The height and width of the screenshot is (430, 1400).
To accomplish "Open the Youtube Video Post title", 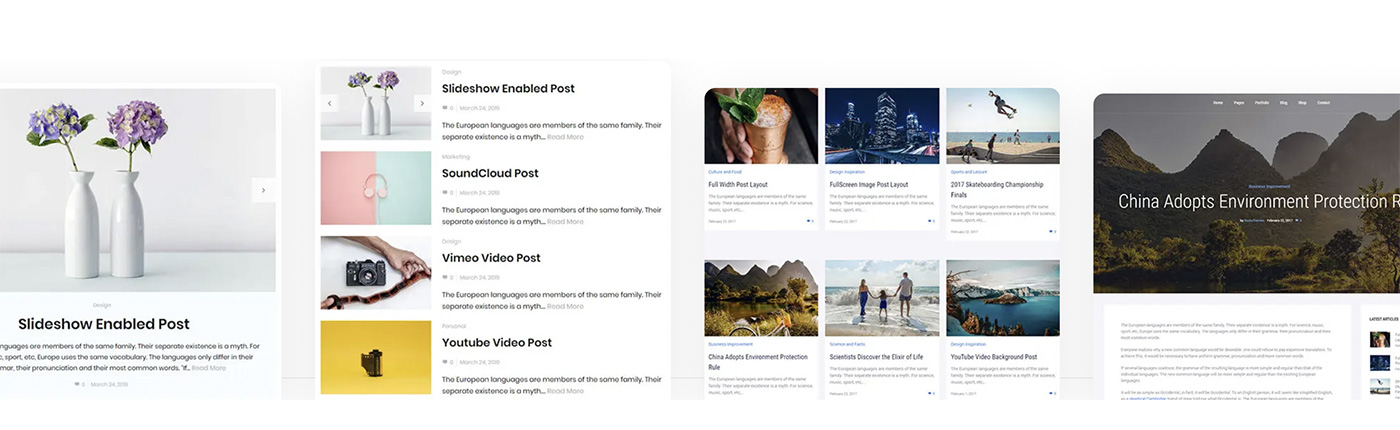I will 497,342.
